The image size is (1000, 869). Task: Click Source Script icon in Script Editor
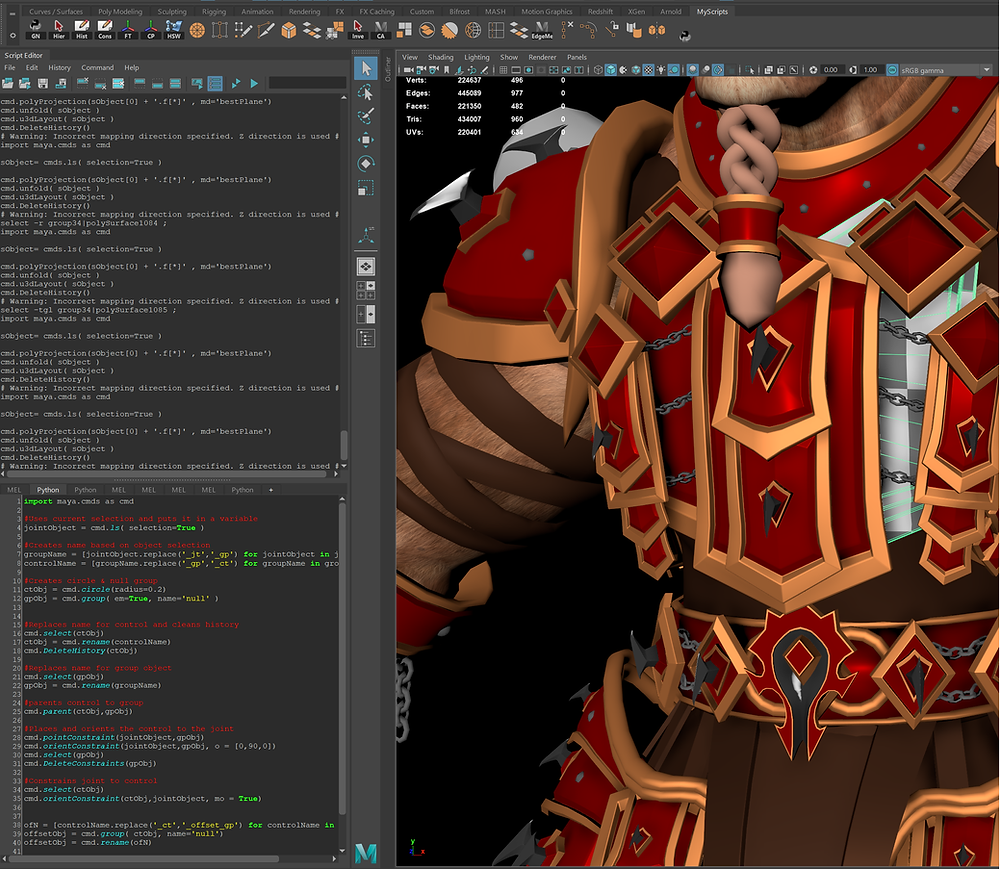click(x=25, y=83)
